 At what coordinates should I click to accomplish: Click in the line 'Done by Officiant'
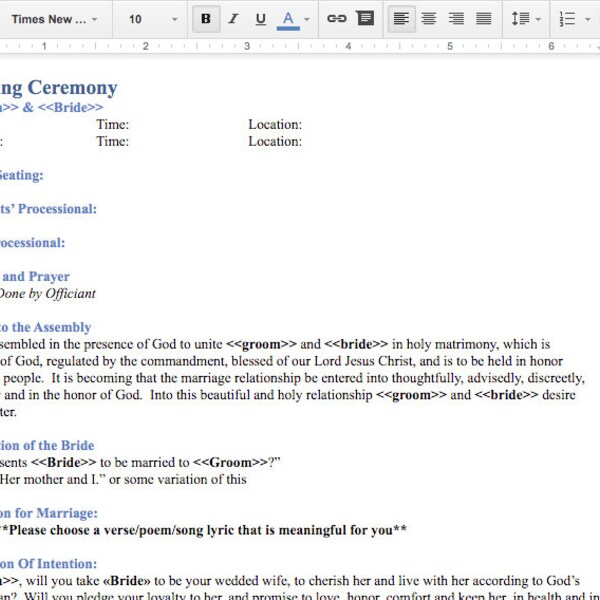(x=47, y=293)
